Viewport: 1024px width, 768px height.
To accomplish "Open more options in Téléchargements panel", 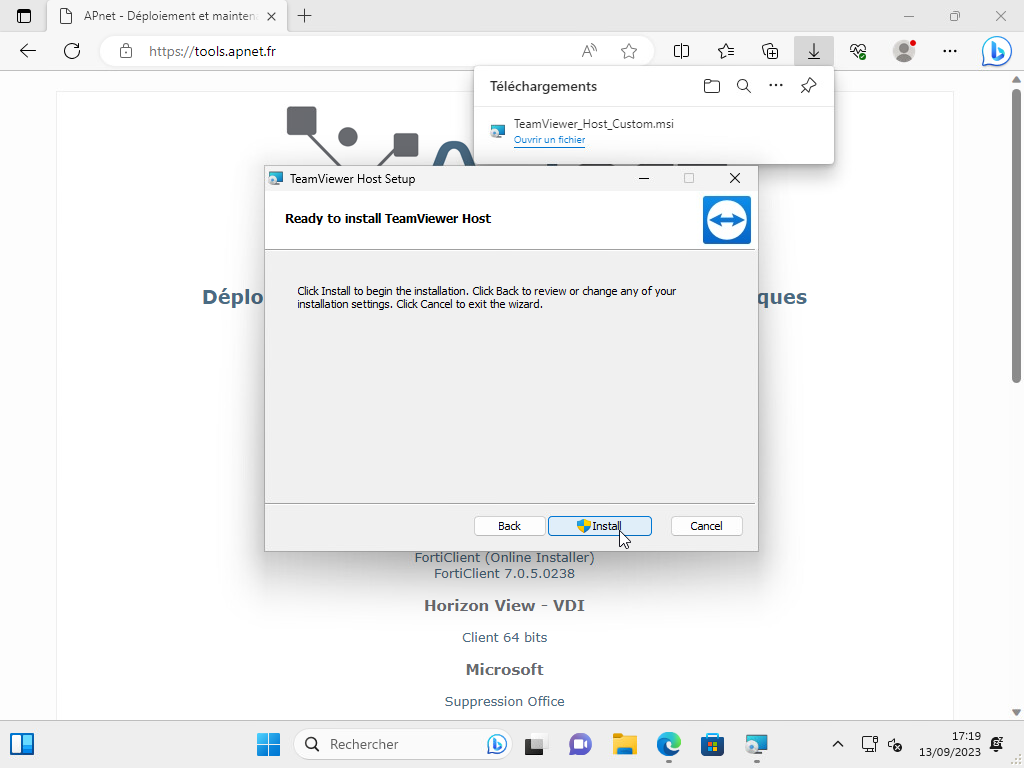I will point(775,86).
